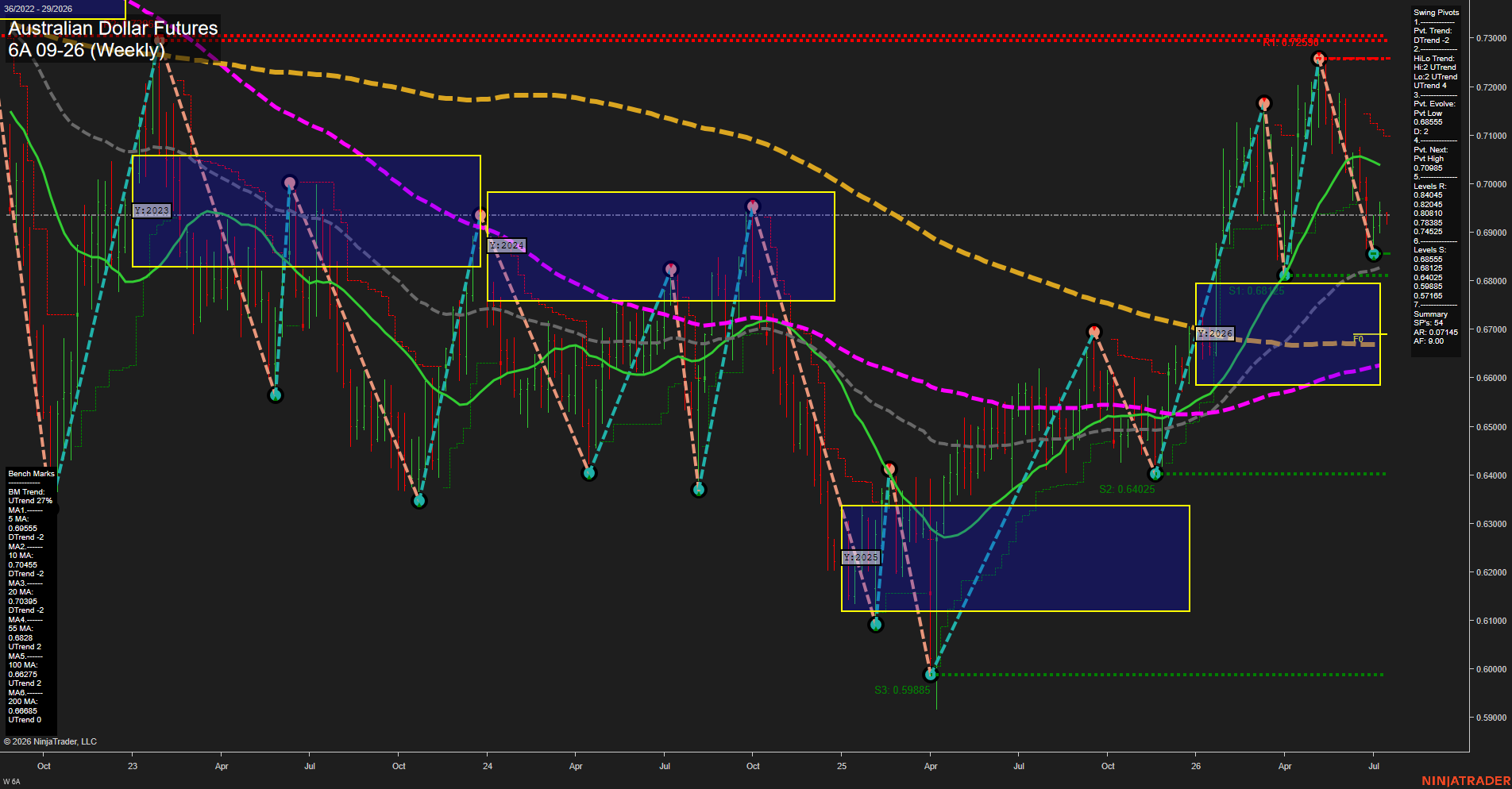Image resolution: width=1512 pixels, height=789 pixels.
Task: Click the Y:2024 yearly range label
Action: [507, 246]
